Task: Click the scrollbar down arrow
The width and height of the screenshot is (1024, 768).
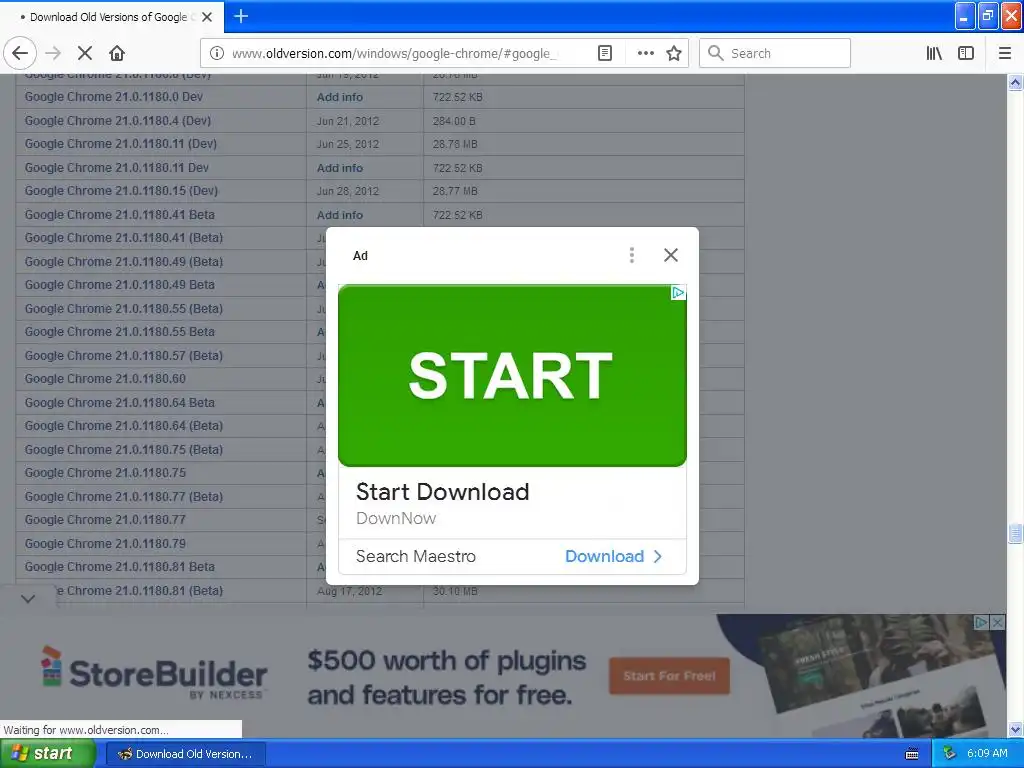Action: [1015, 729]
